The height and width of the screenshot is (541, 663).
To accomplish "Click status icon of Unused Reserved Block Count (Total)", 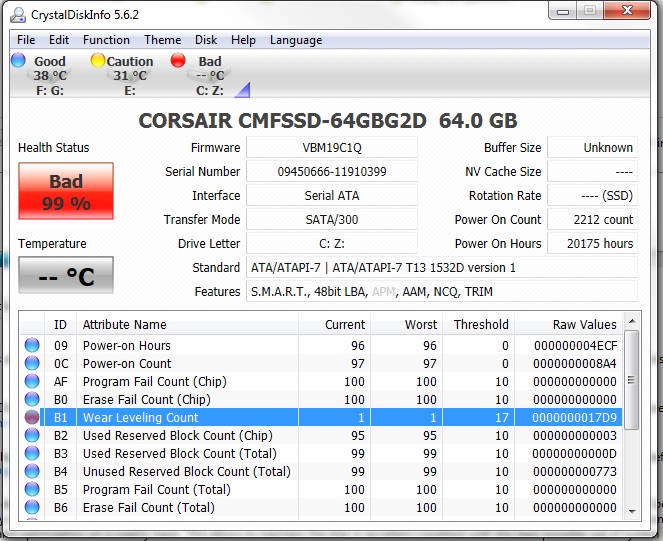I will click(x=32, y=471).
